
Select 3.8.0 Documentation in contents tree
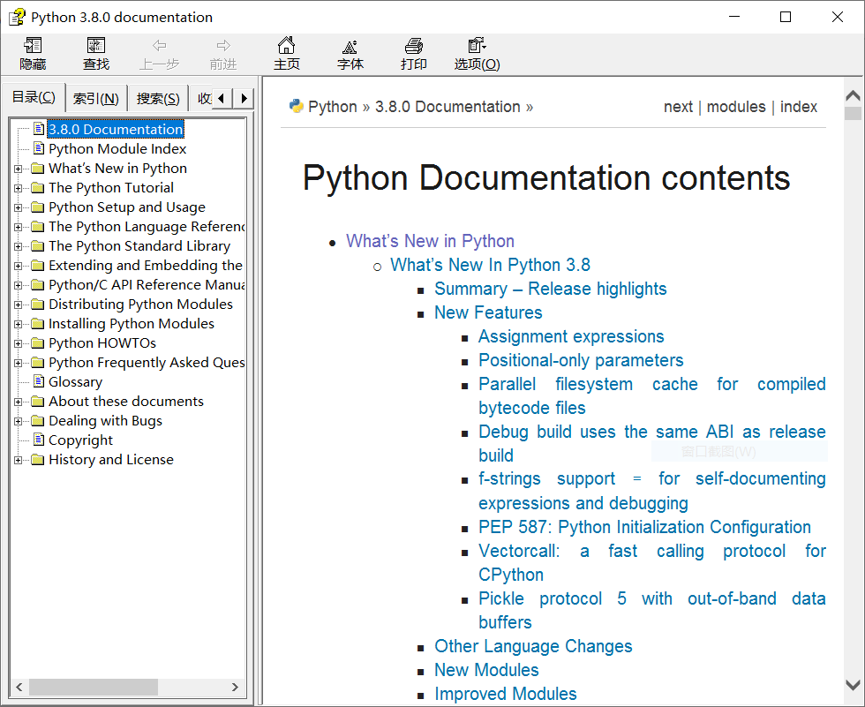coord(115,129)
